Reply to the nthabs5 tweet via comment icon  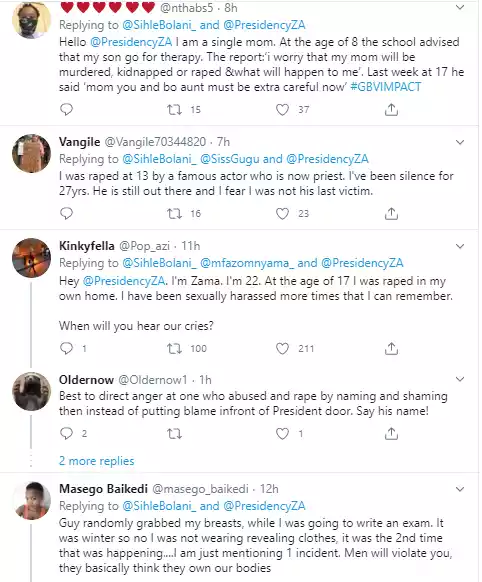[66, 109]
